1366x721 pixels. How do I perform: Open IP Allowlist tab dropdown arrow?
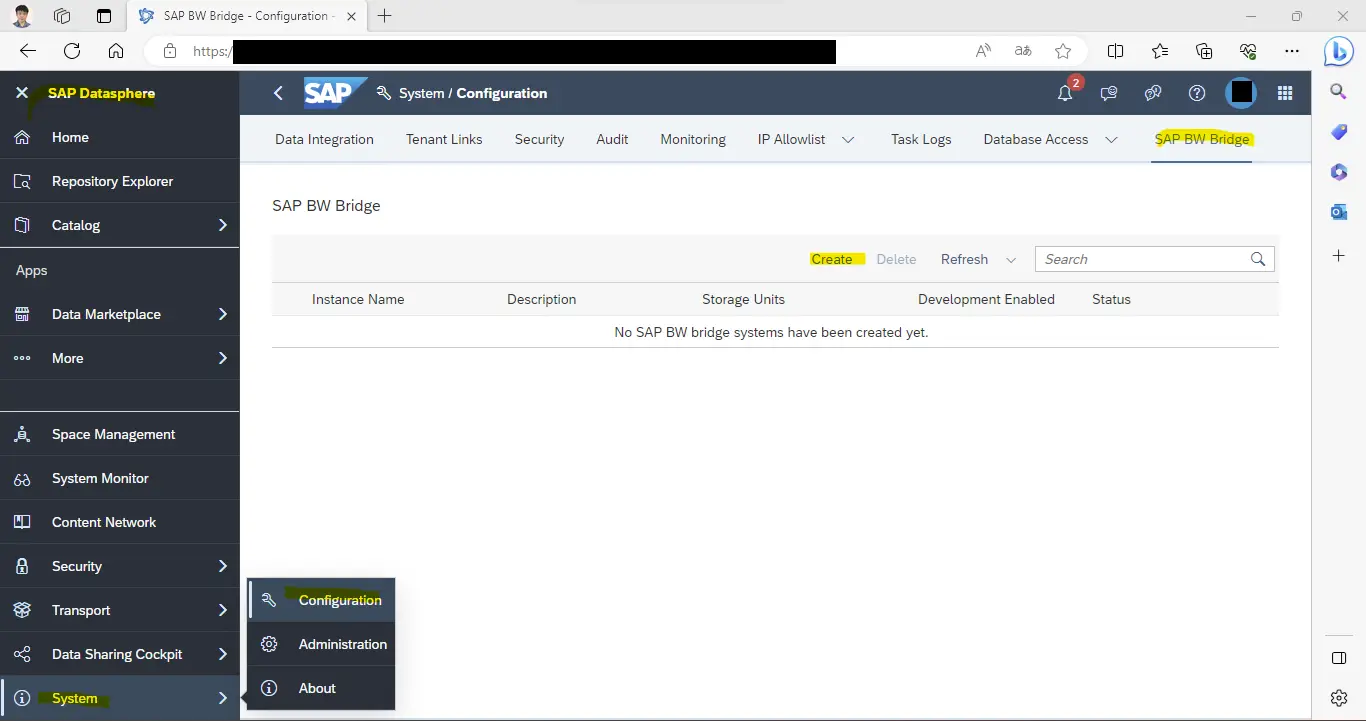tap(848, 140)
